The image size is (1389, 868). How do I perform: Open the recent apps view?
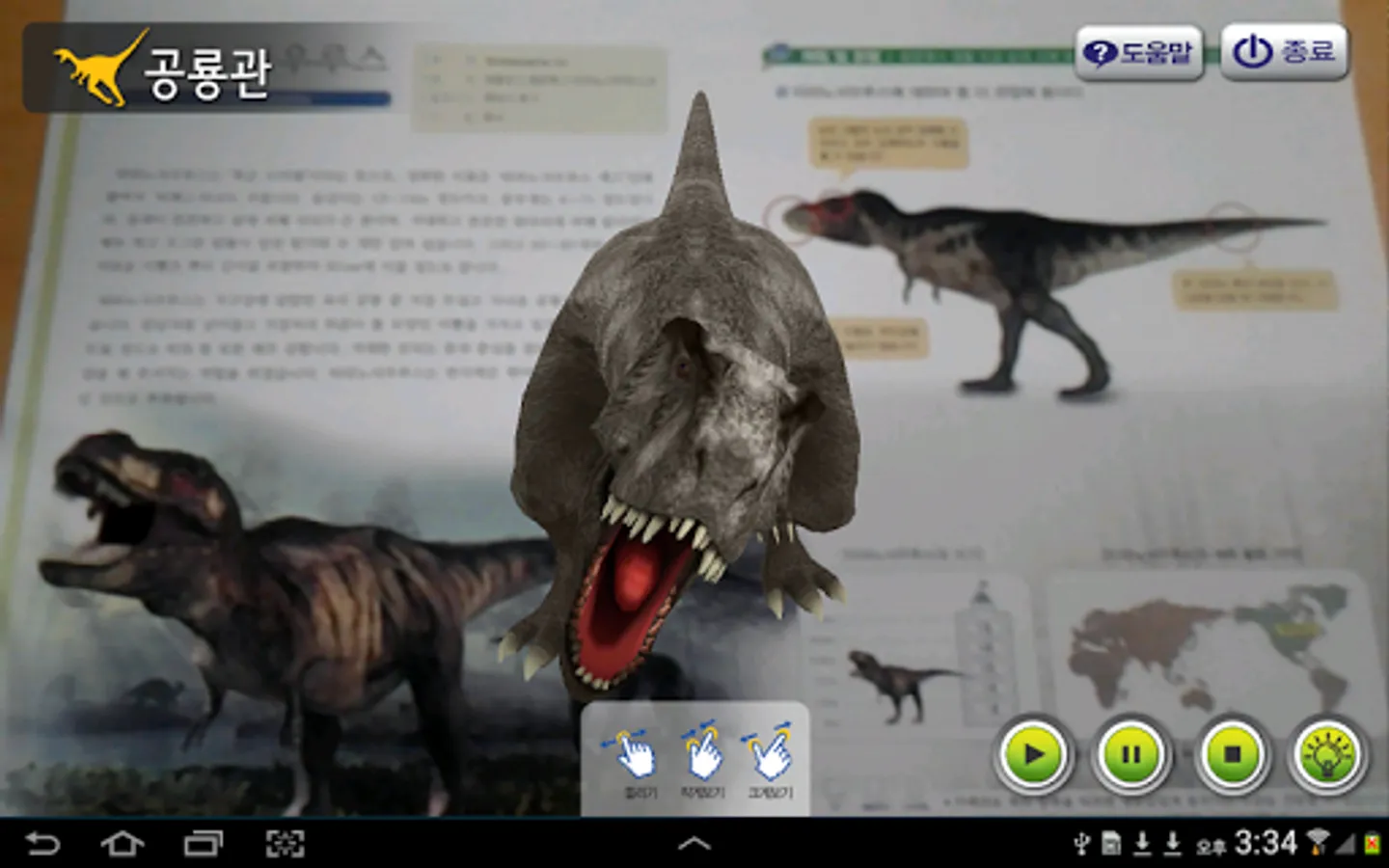point(203,844)
